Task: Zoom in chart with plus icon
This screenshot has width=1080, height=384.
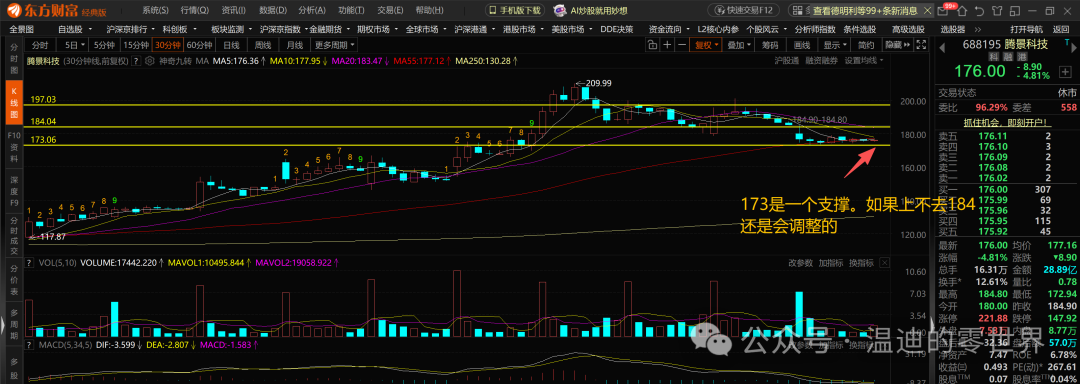Action: pos(667,45)
